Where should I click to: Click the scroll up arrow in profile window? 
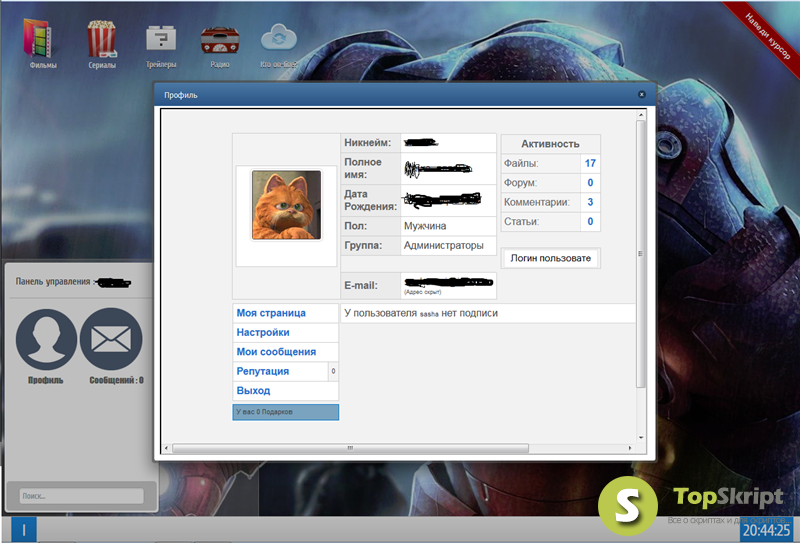tap(641, 115)
